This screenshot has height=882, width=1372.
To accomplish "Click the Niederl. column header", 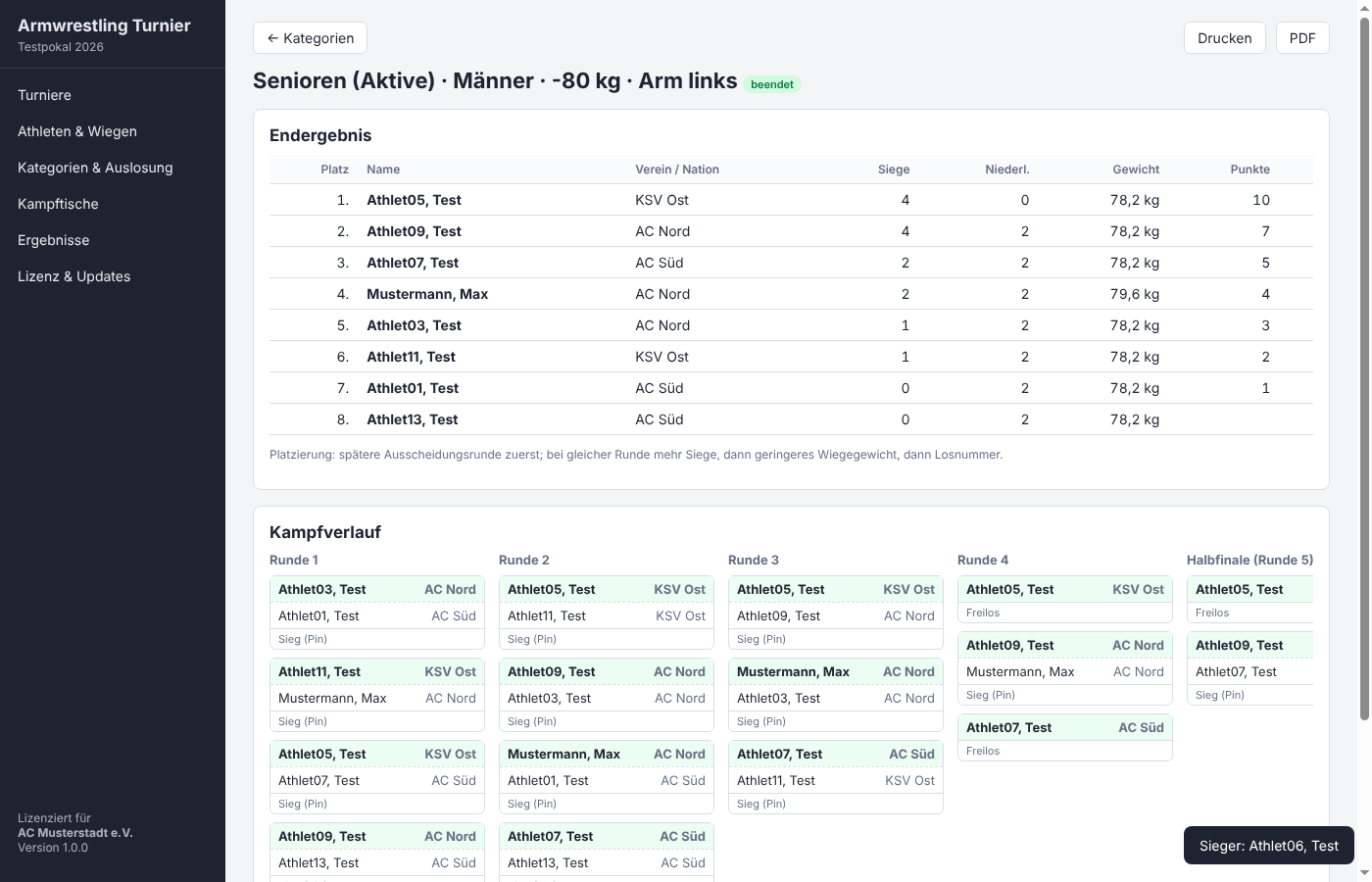I will point(1007,170).
